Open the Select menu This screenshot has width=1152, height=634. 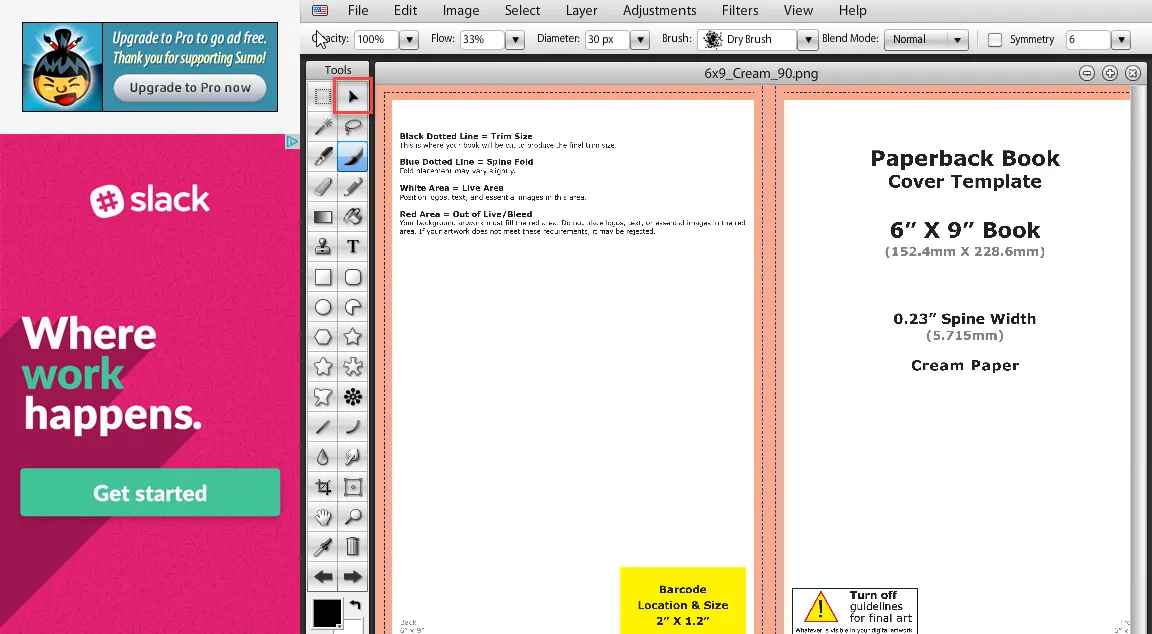point(522,10)
